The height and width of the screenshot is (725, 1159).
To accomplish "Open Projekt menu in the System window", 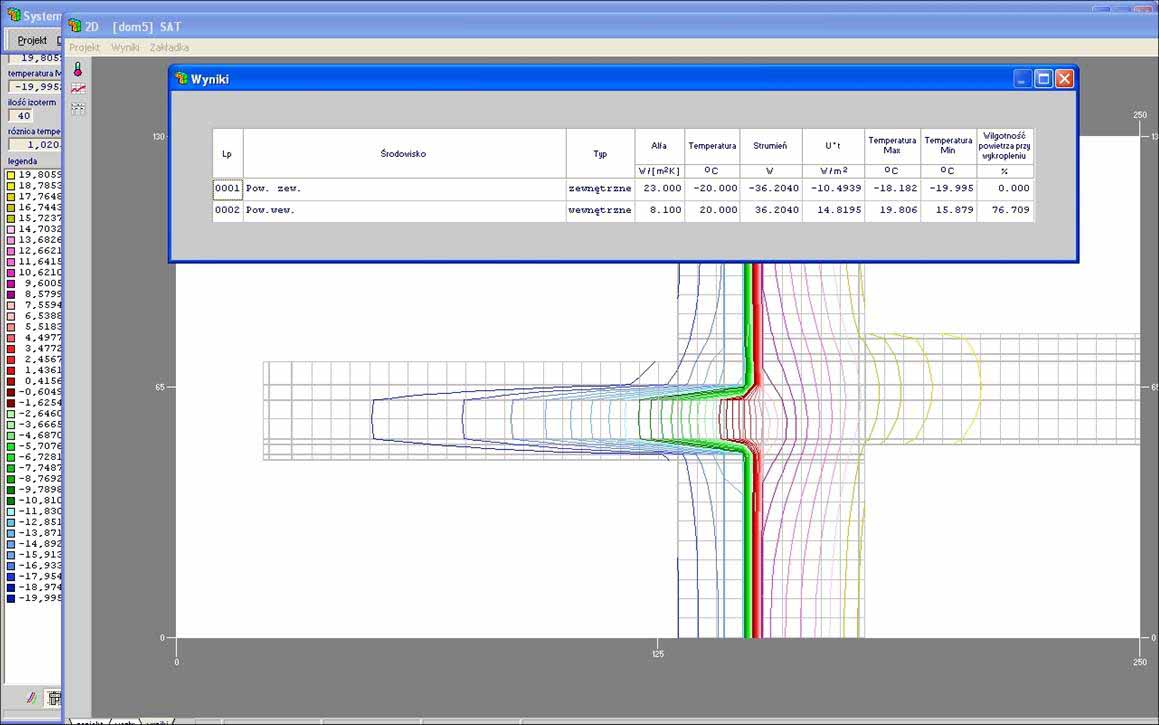I will click(x=32, y=40).
